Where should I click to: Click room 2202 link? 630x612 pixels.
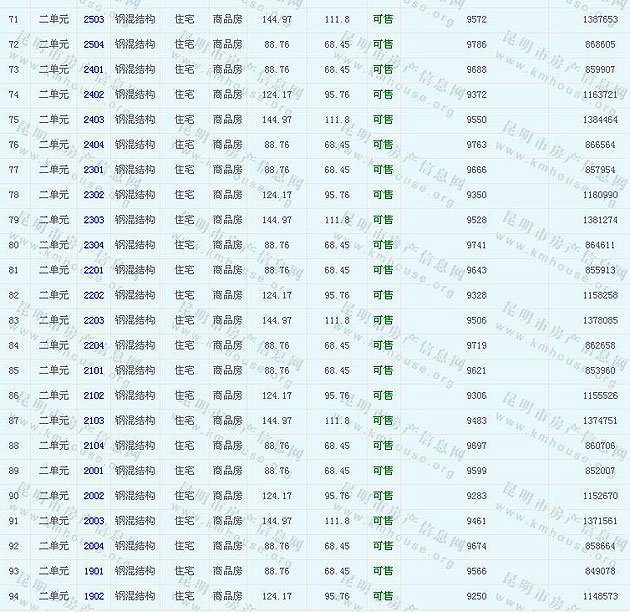(x=93, y=295)
